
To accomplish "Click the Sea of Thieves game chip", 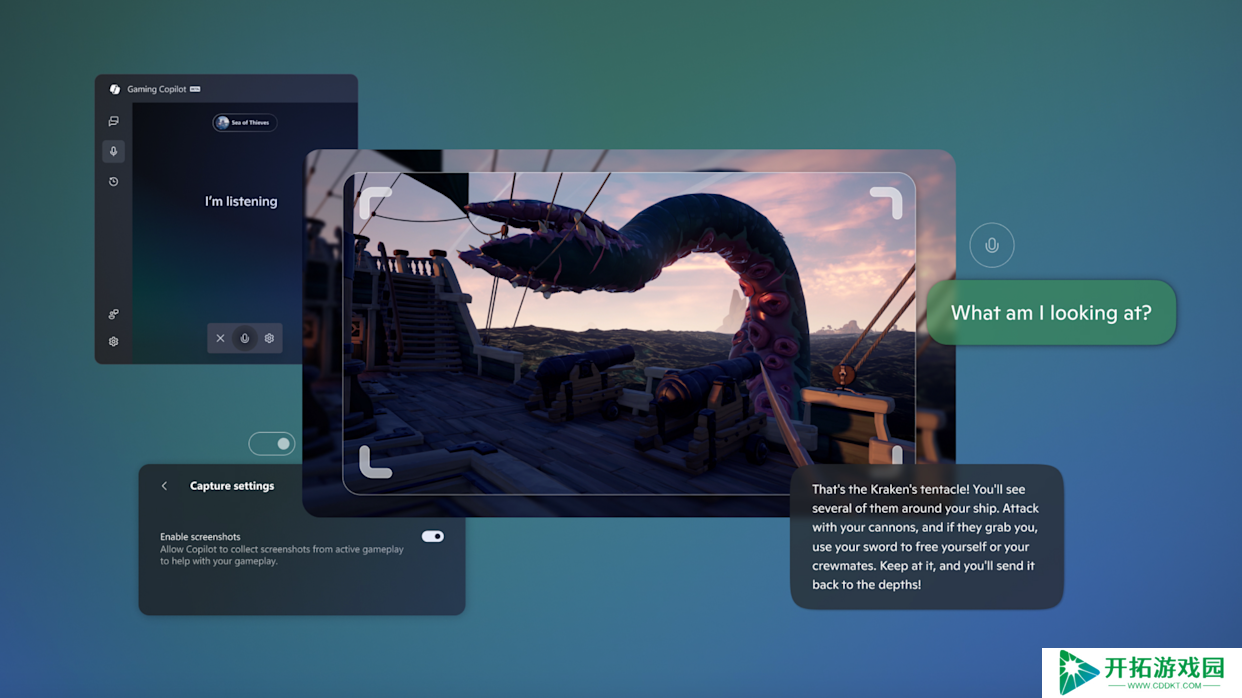I will click(x=244, y=123).
